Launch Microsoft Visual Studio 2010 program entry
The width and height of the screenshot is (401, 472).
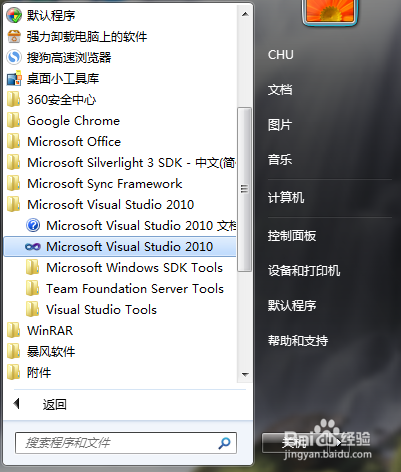(120, 247)
